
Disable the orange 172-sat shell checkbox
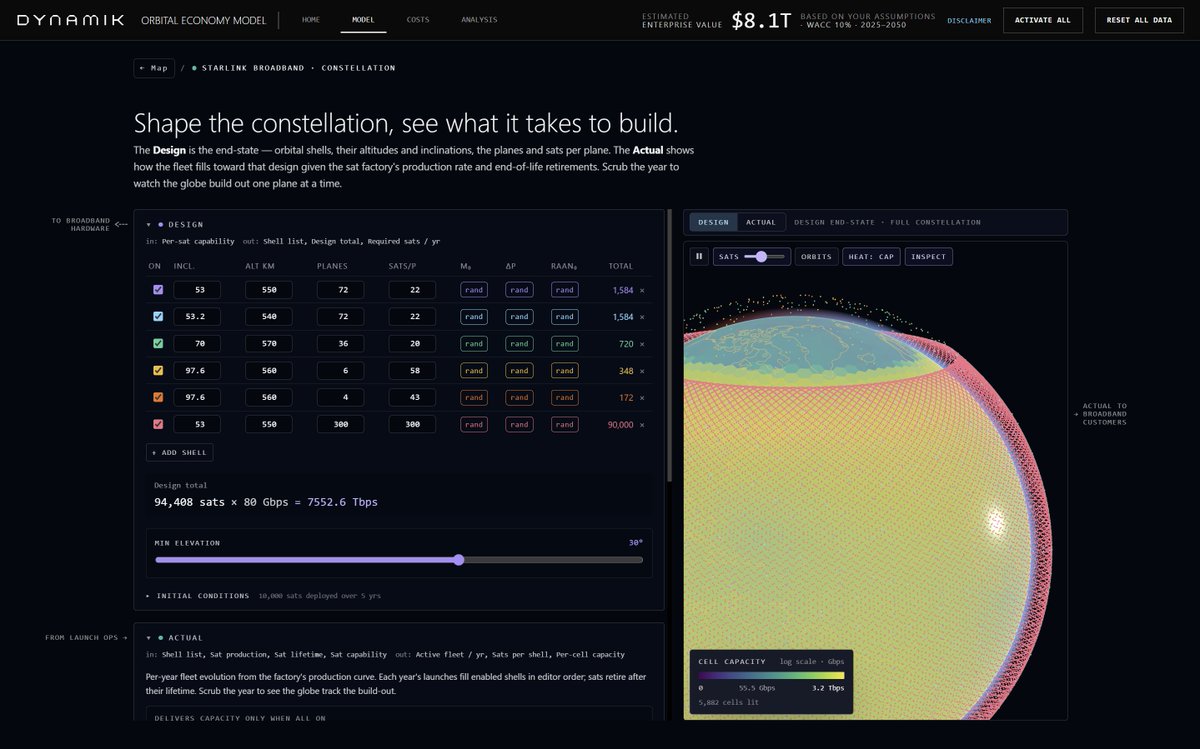coord(157,398)
